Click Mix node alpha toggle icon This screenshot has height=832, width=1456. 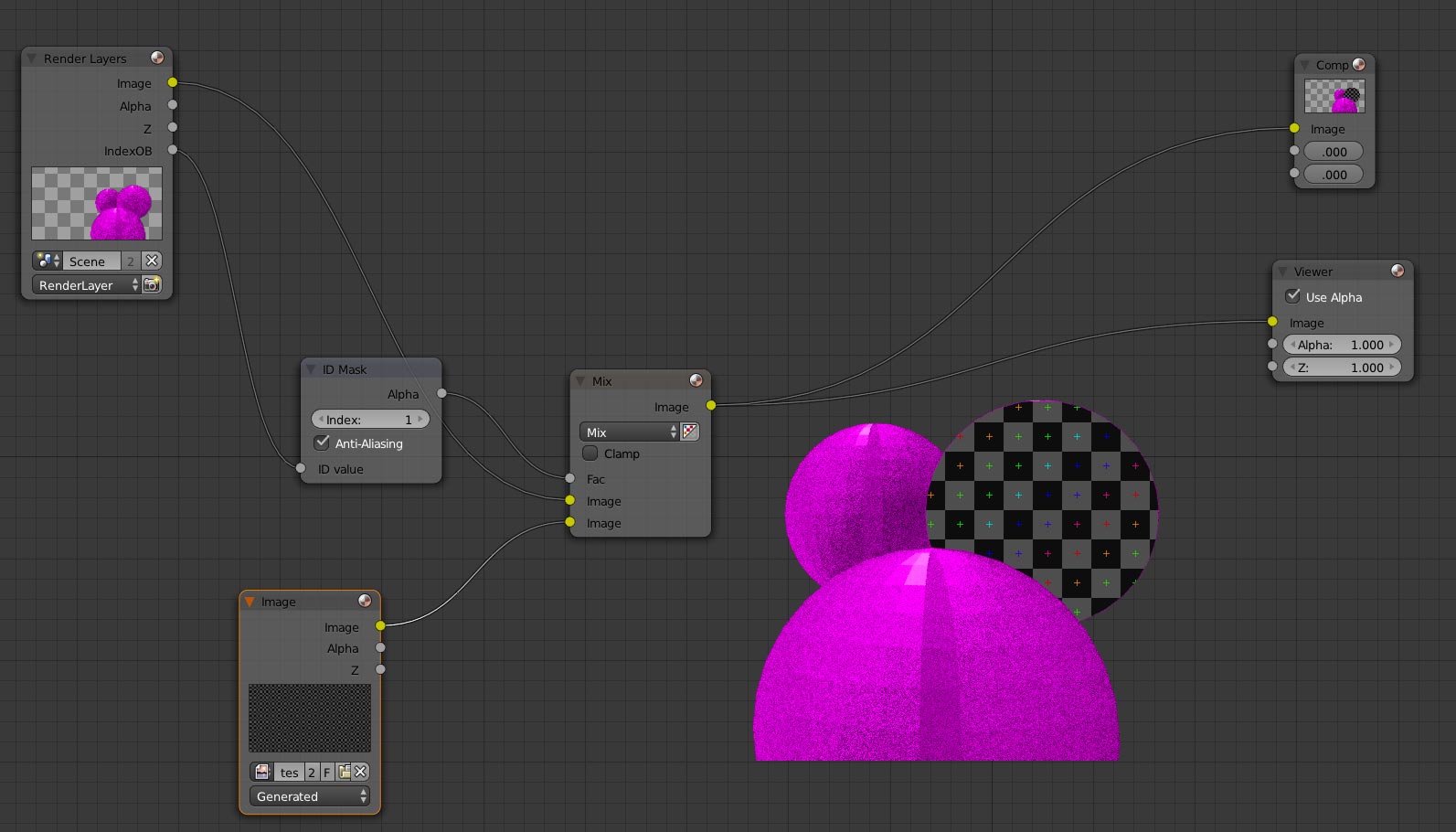coord(690,432)
